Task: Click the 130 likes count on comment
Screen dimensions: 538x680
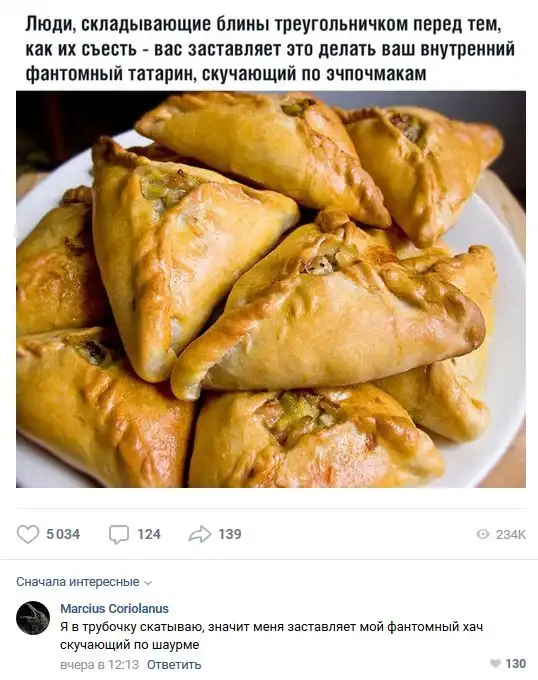Action: pos(516,664)
